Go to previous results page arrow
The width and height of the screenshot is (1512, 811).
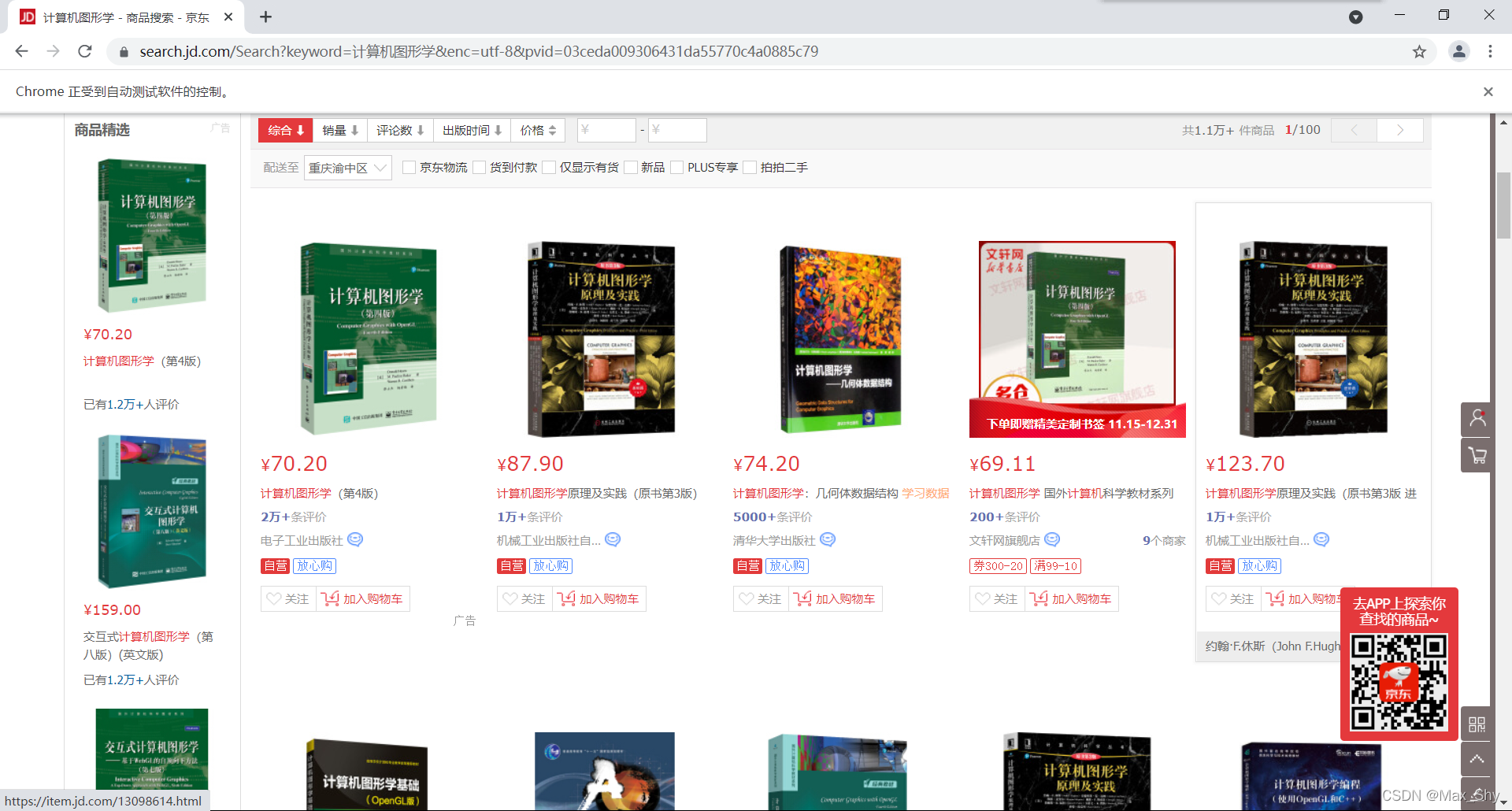(x=1354, y=130)
